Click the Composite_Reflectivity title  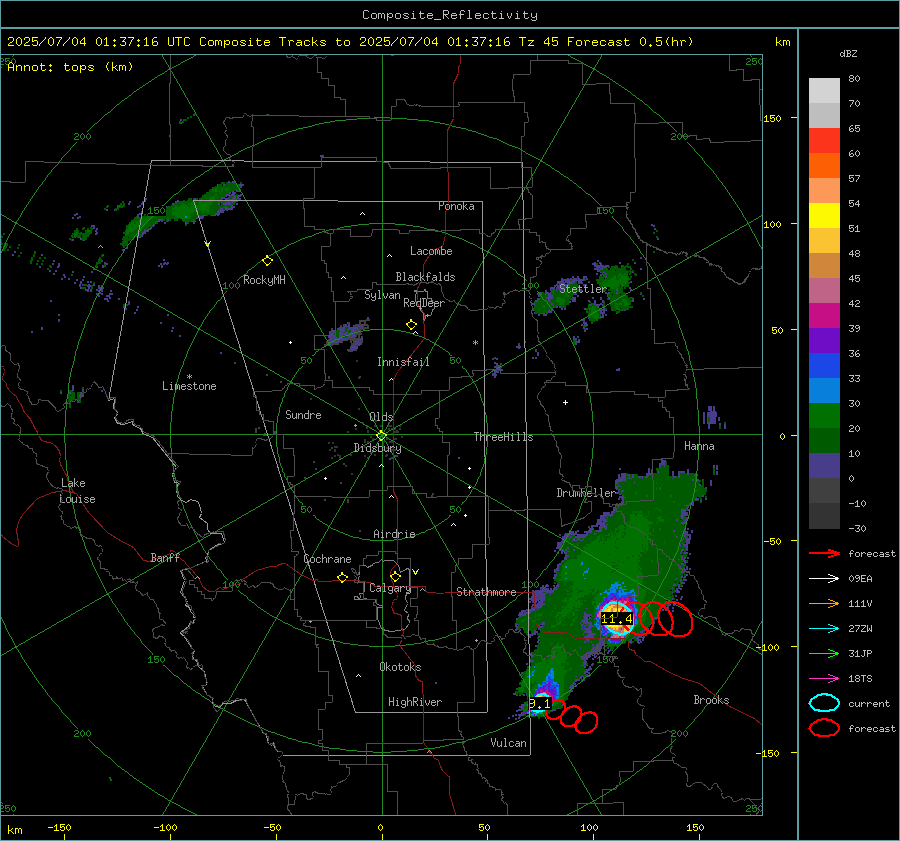tap(450, 15)
